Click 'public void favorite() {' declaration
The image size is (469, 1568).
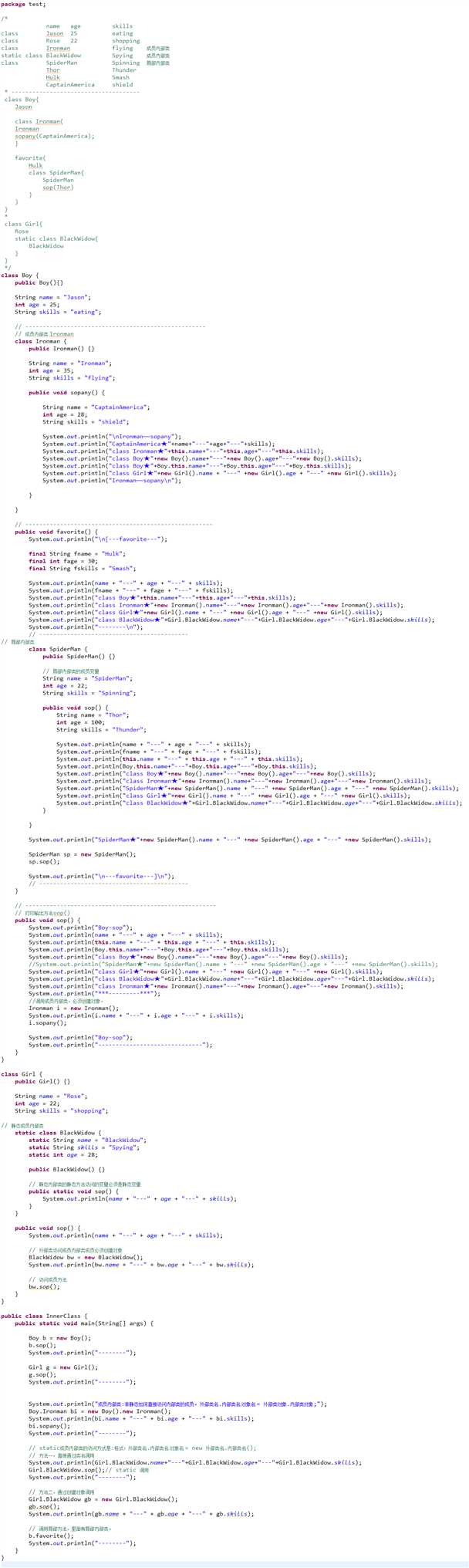[56, 532]
